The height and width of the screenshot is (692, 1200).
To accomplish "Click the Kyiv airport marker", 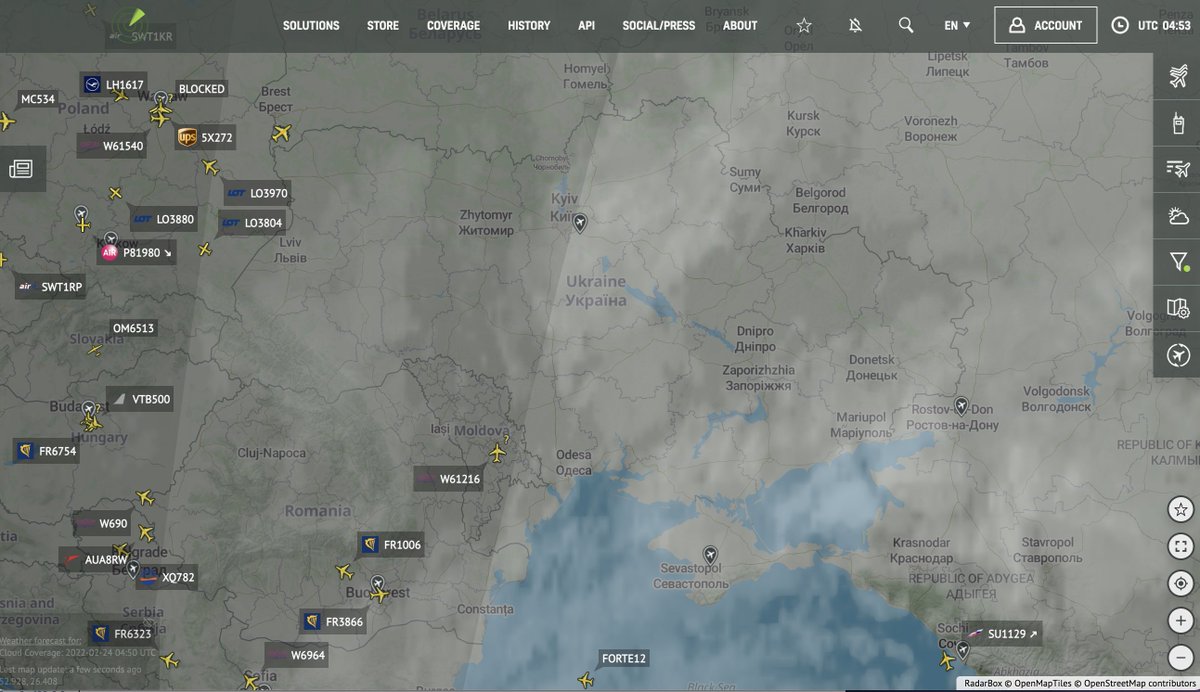I will click(x=579, y=222).
